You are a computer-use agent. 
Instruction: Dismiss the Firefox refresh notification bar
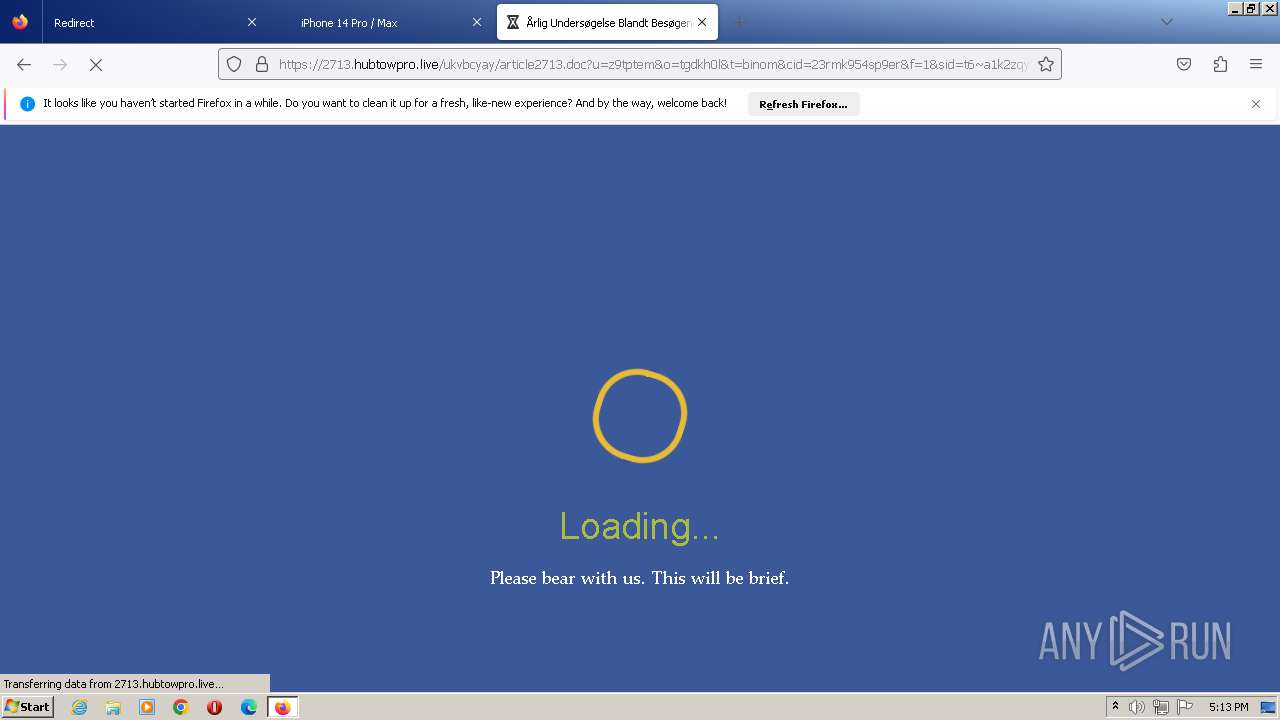[1256, 104]
